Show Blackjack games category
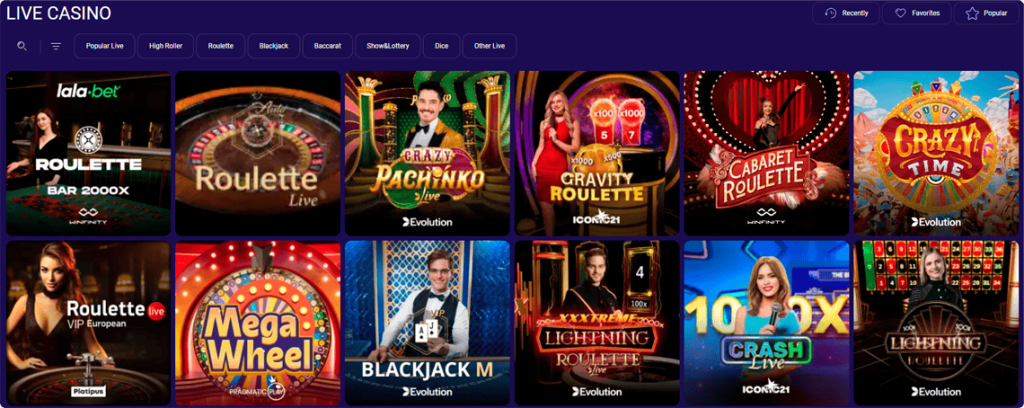 pyautogui.click(x=274, y=46)
